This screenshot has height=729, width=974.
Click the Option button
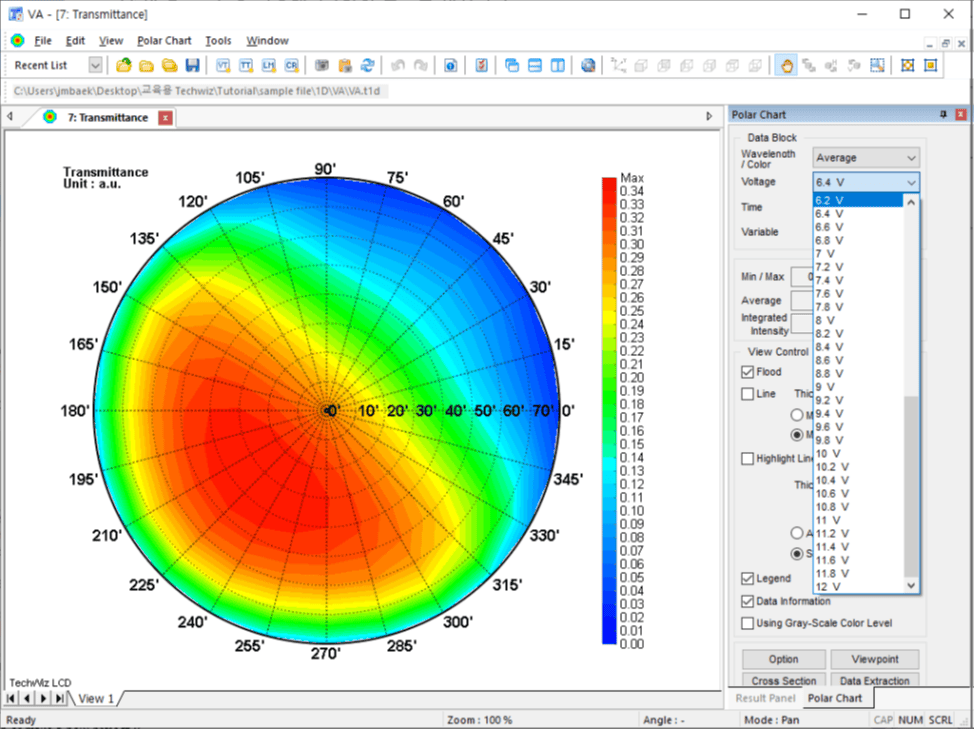(784, 659)
